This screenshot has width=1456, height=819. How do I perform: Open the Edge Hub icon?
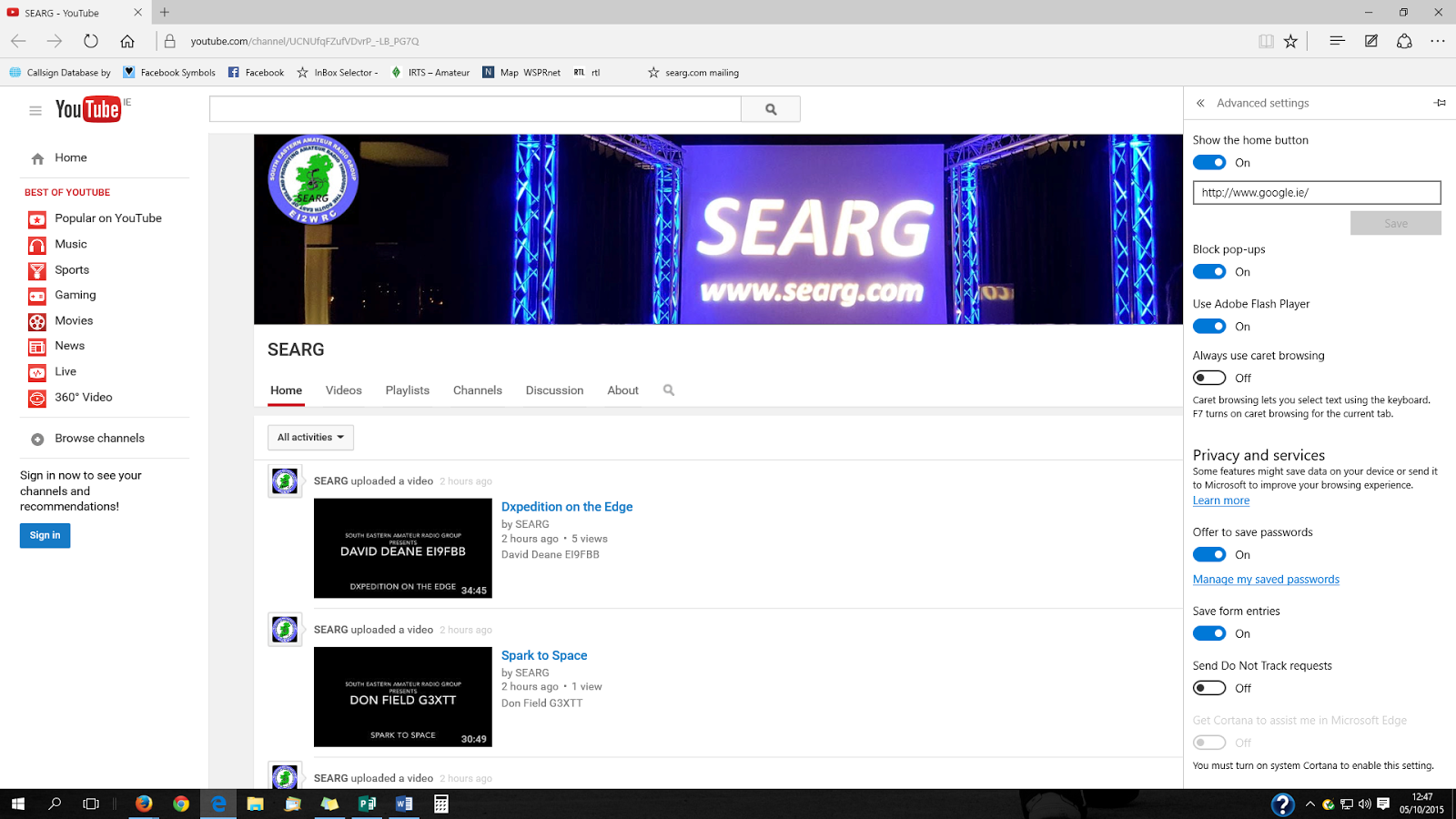click(x=1337, y=41)
